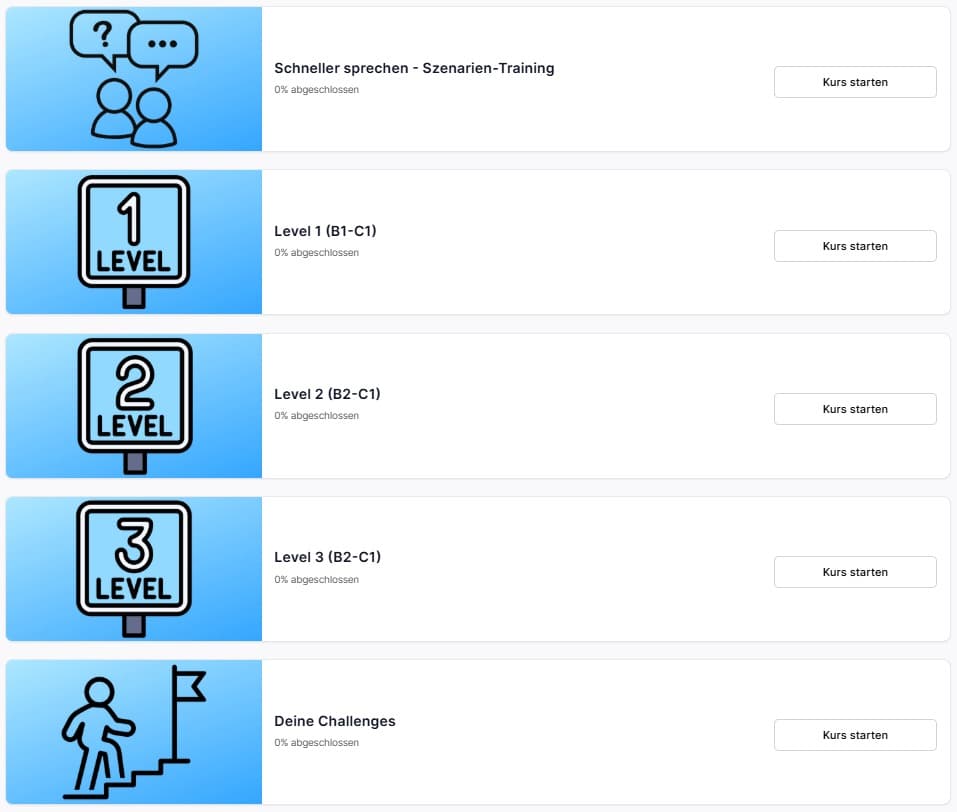Click the speech bubbles conversation course icon

tap(134, 79)
